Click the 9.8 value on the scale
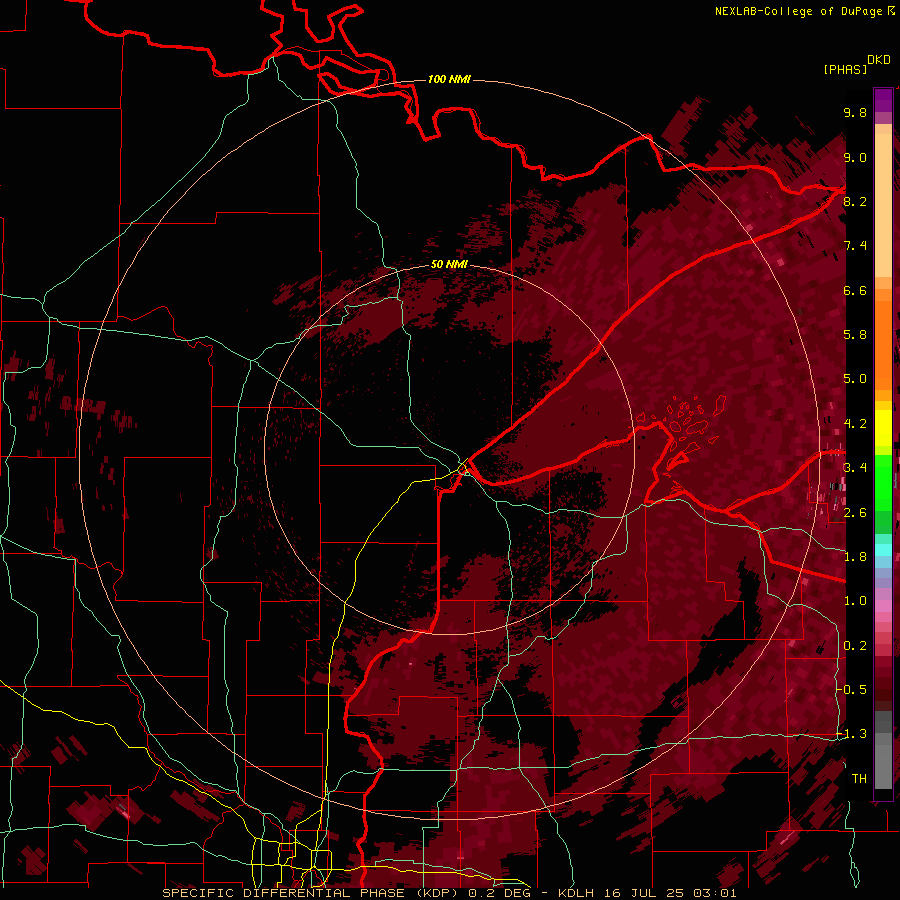Image resolution: width=900 pixels, height=900 pixels. coord(855,112)
